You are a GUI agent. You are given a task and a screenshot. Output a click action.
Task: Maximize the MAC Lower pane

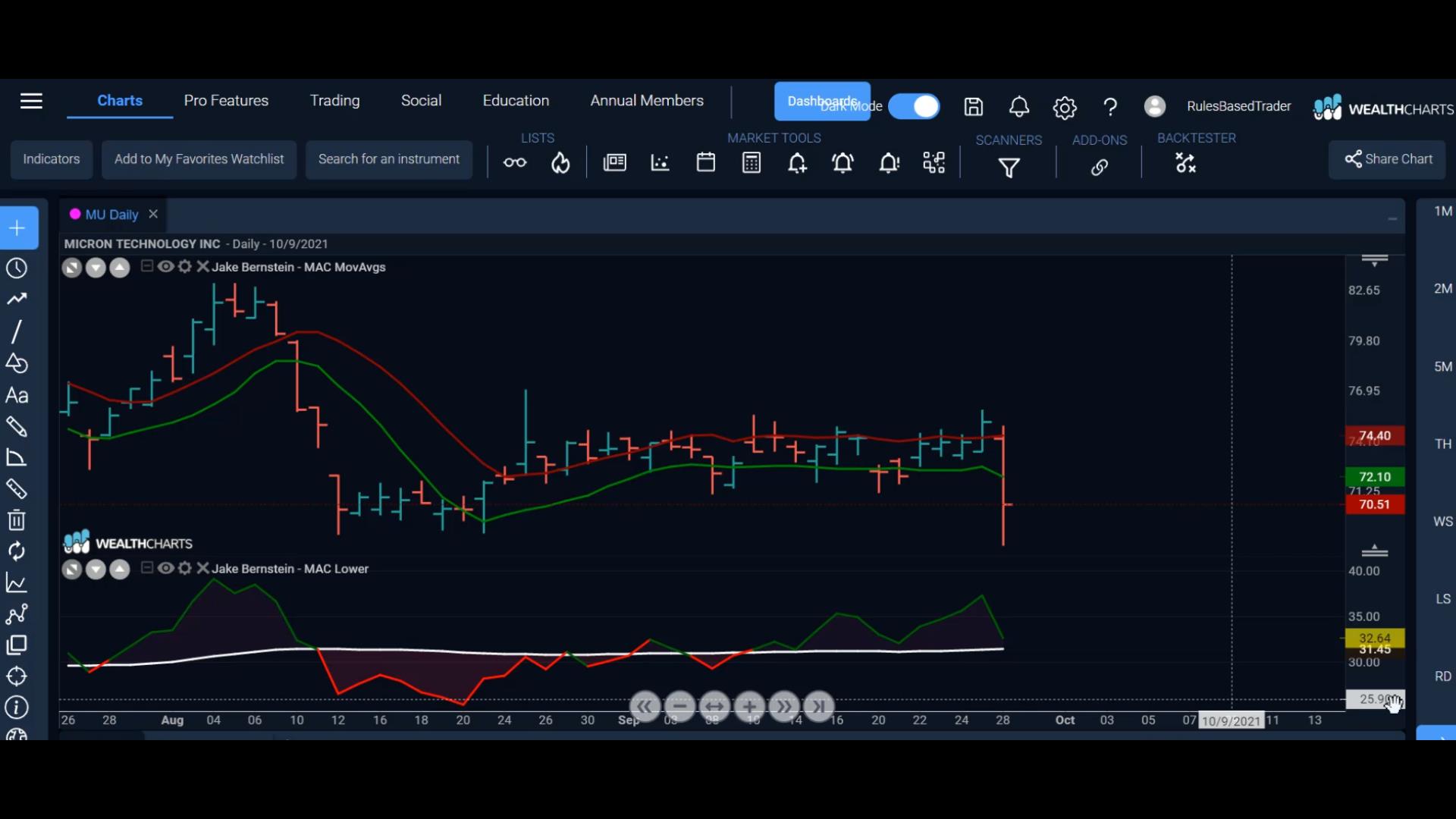tap(72, 570)
